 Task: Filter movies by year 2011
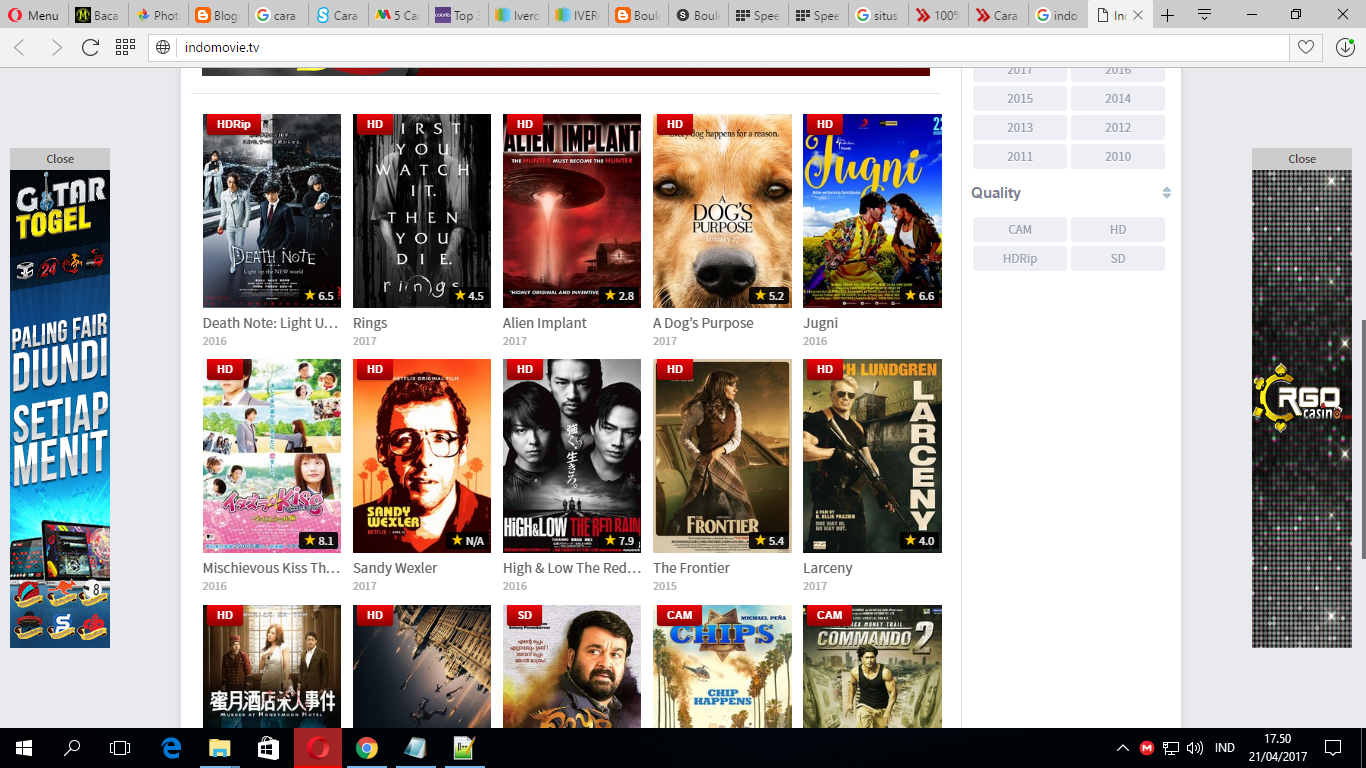pos(1020,156)
